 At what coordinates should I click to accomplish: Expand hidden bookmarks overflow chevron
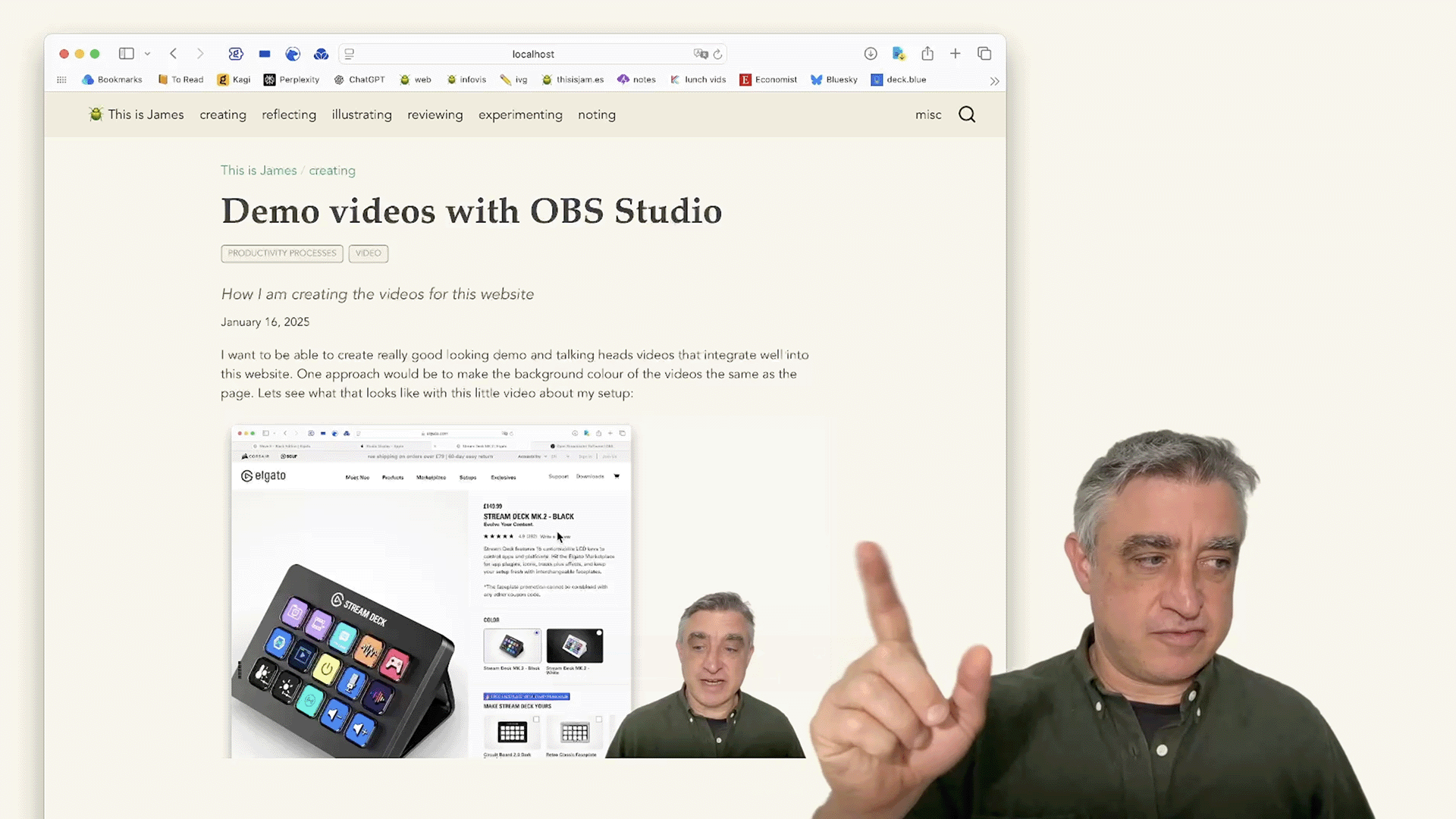(x=994, y=80)
